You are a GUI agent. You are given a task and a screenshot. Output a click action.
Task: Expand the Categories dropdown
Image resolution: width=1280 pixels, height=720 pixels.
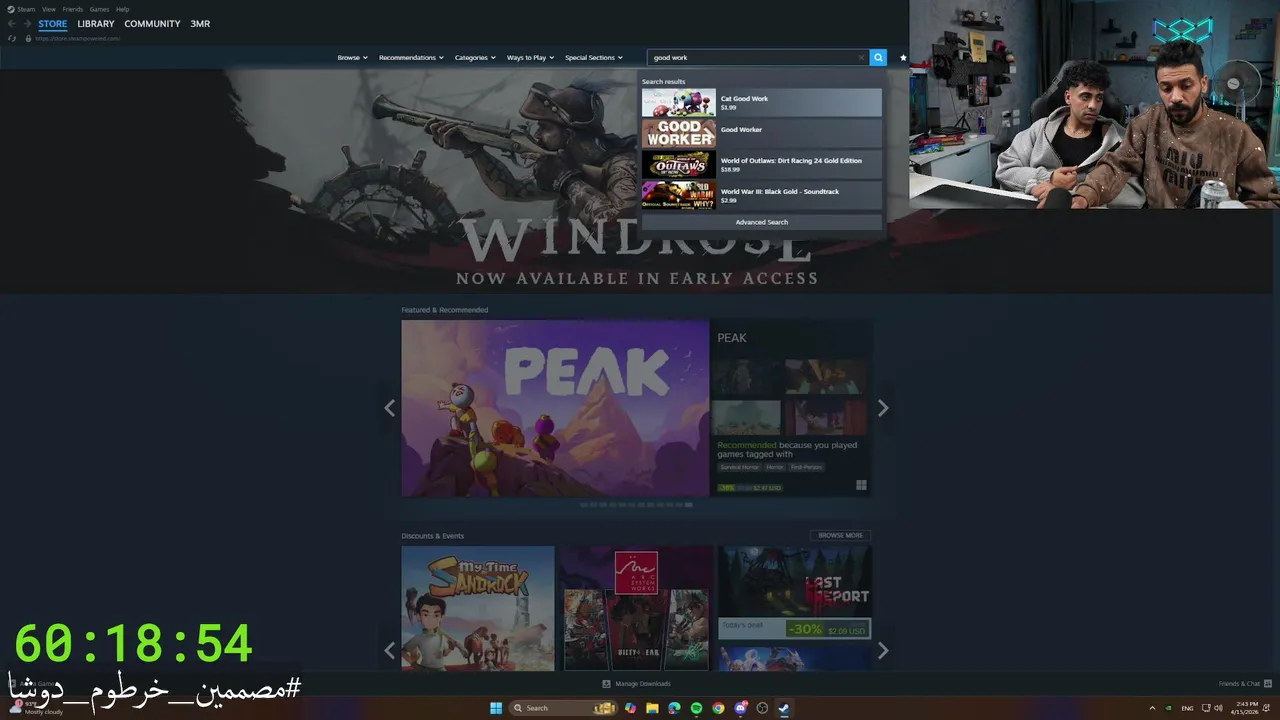tap(475, 58)
